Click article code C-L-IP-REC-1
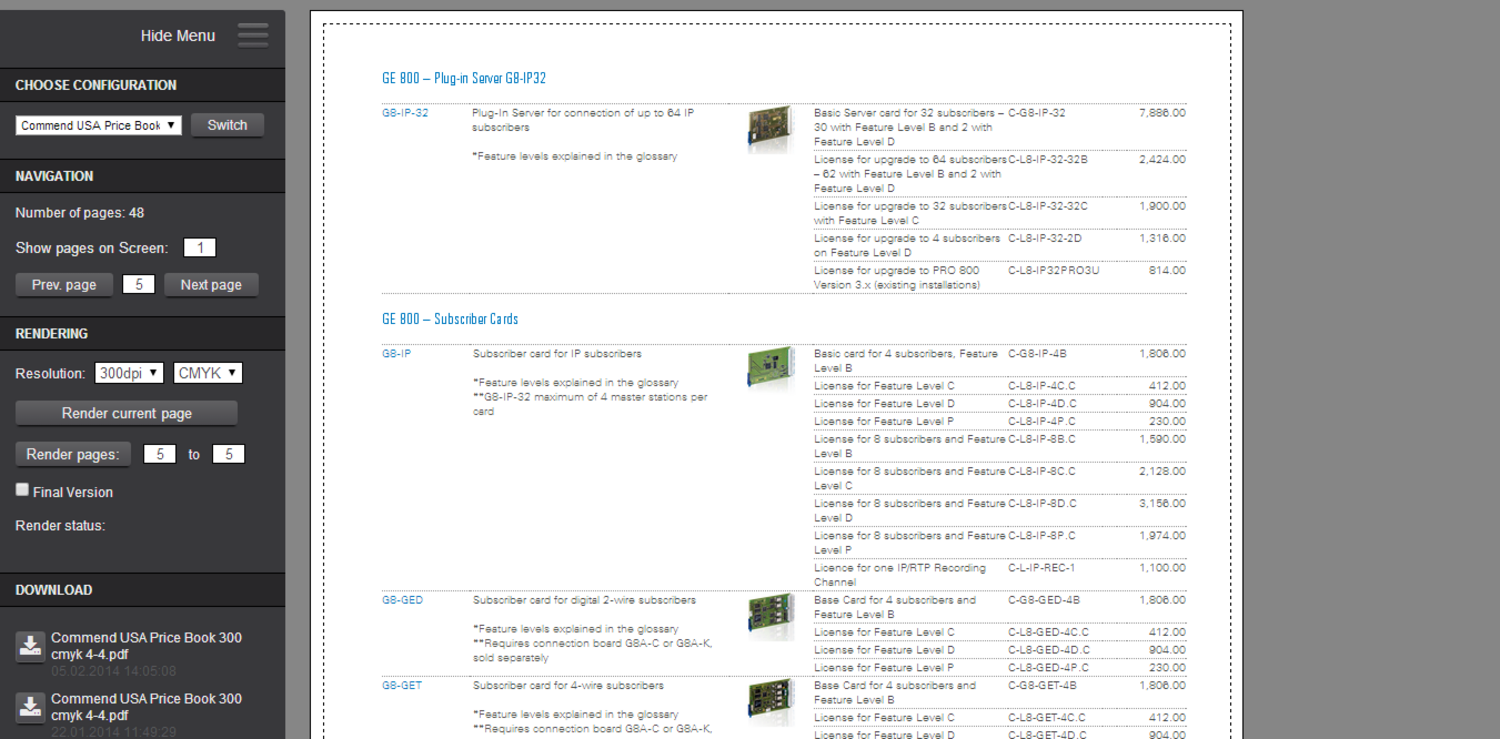The width and height of the screenshot is (1500, 739). (1042, 568)
